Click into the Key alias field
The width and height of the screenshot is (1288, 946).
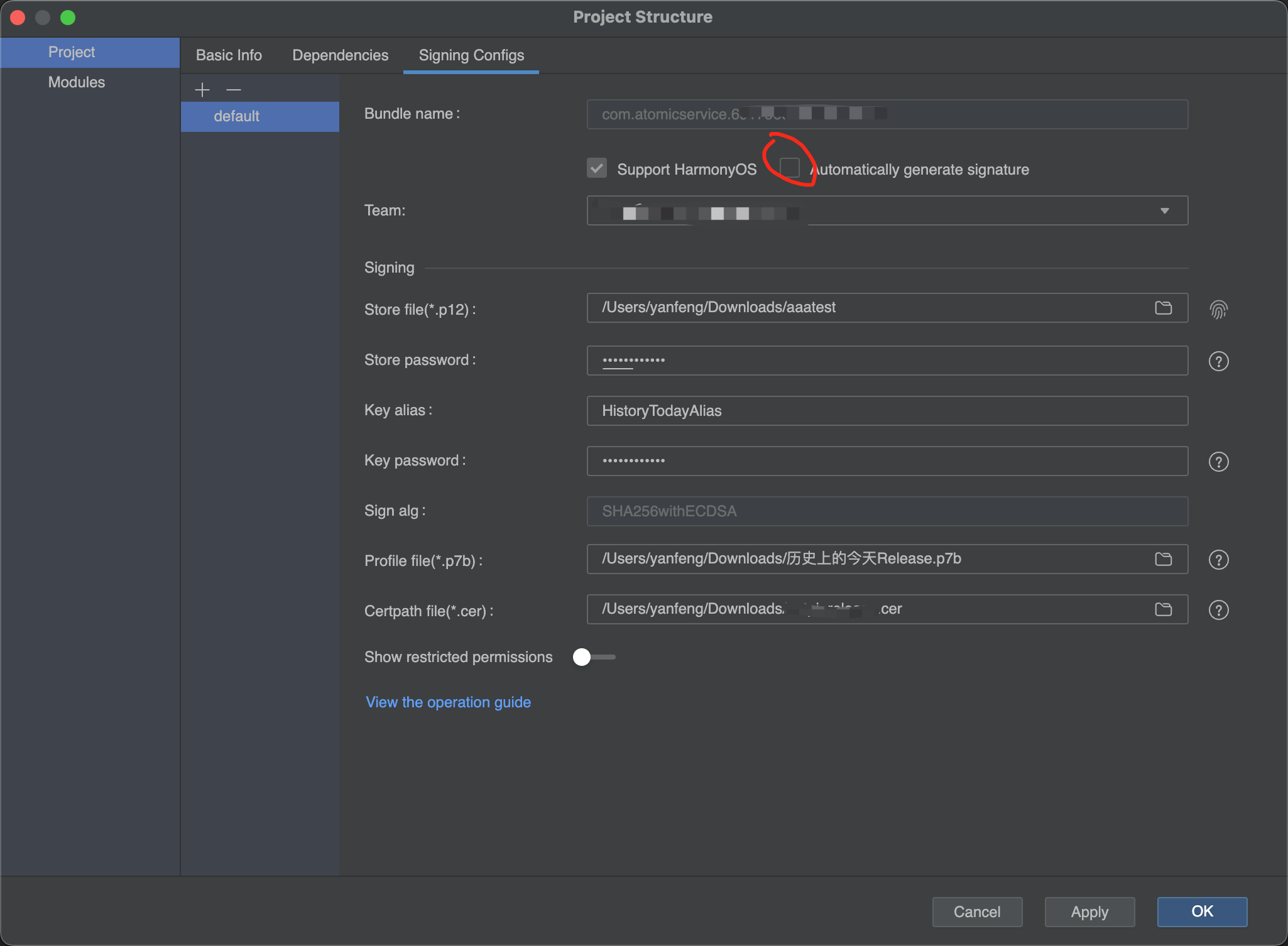[887, 411]
